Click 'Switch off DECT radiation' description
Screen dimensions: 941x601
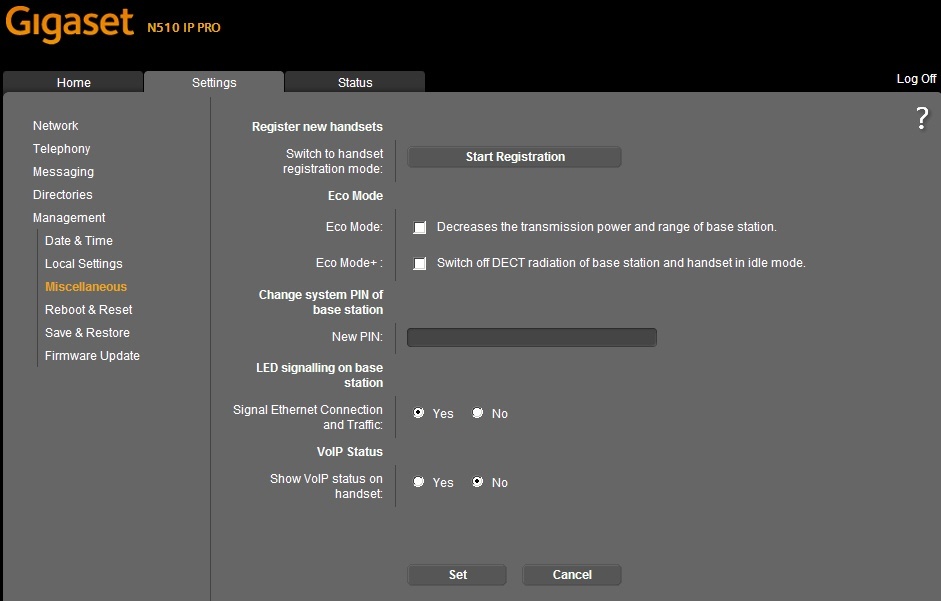tap(621, 263)
